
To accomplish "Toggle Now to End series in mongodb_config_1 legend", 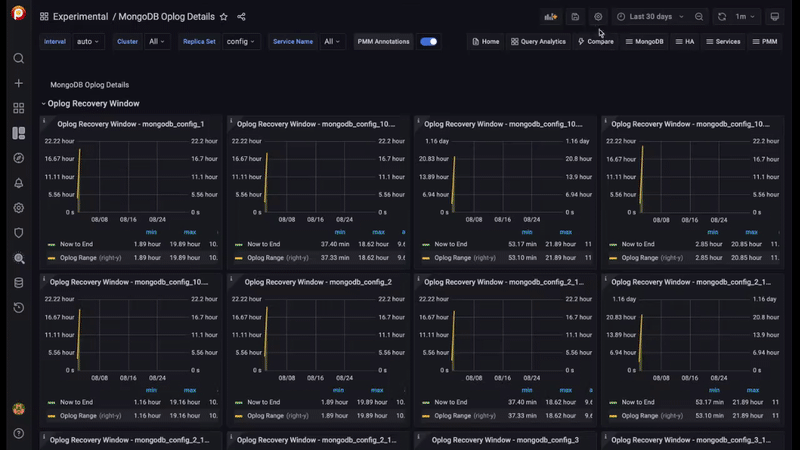I will click(x=75, y=244).
